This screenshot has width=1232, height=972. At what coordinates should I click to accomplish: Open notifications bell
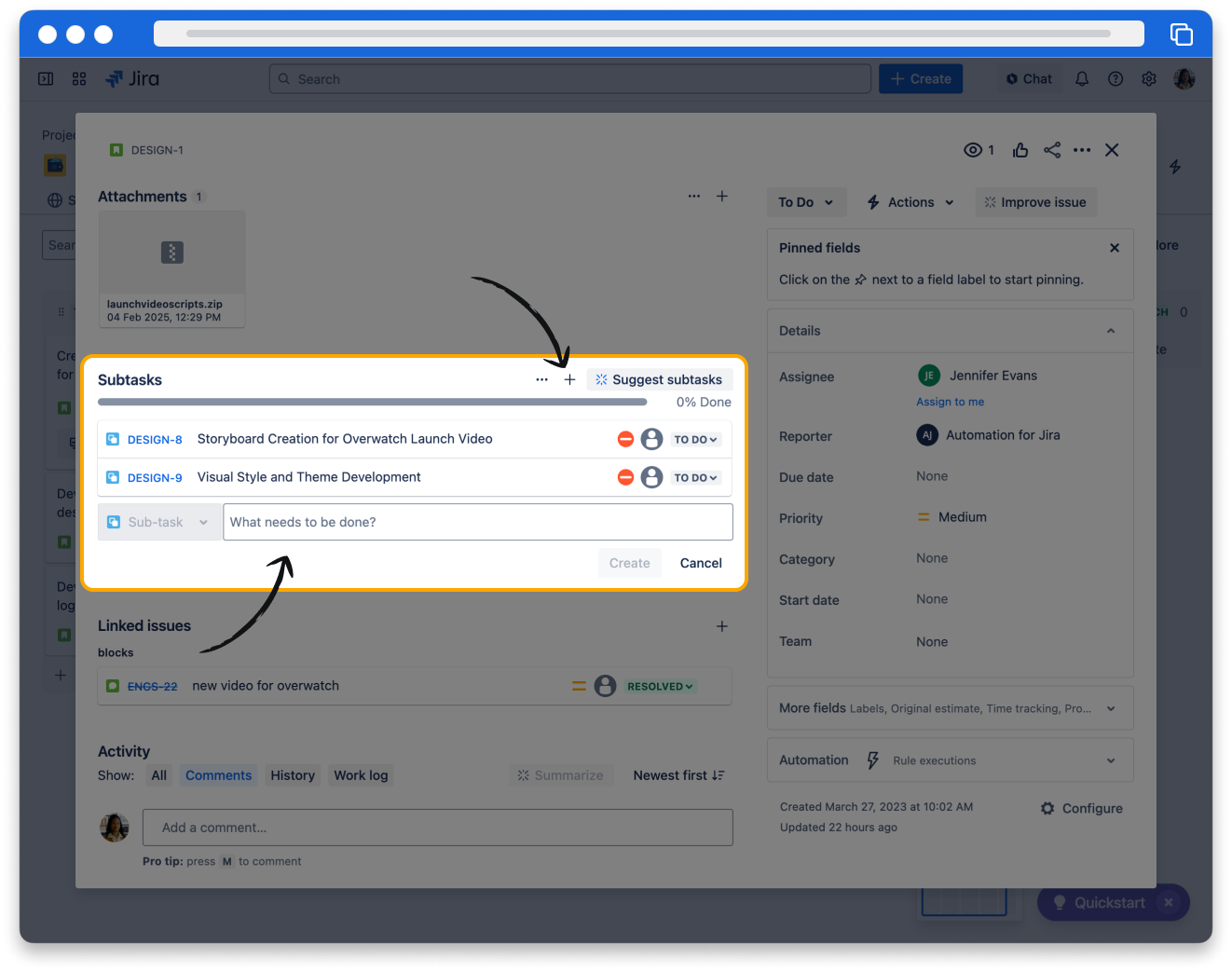tap(1082, 79)
